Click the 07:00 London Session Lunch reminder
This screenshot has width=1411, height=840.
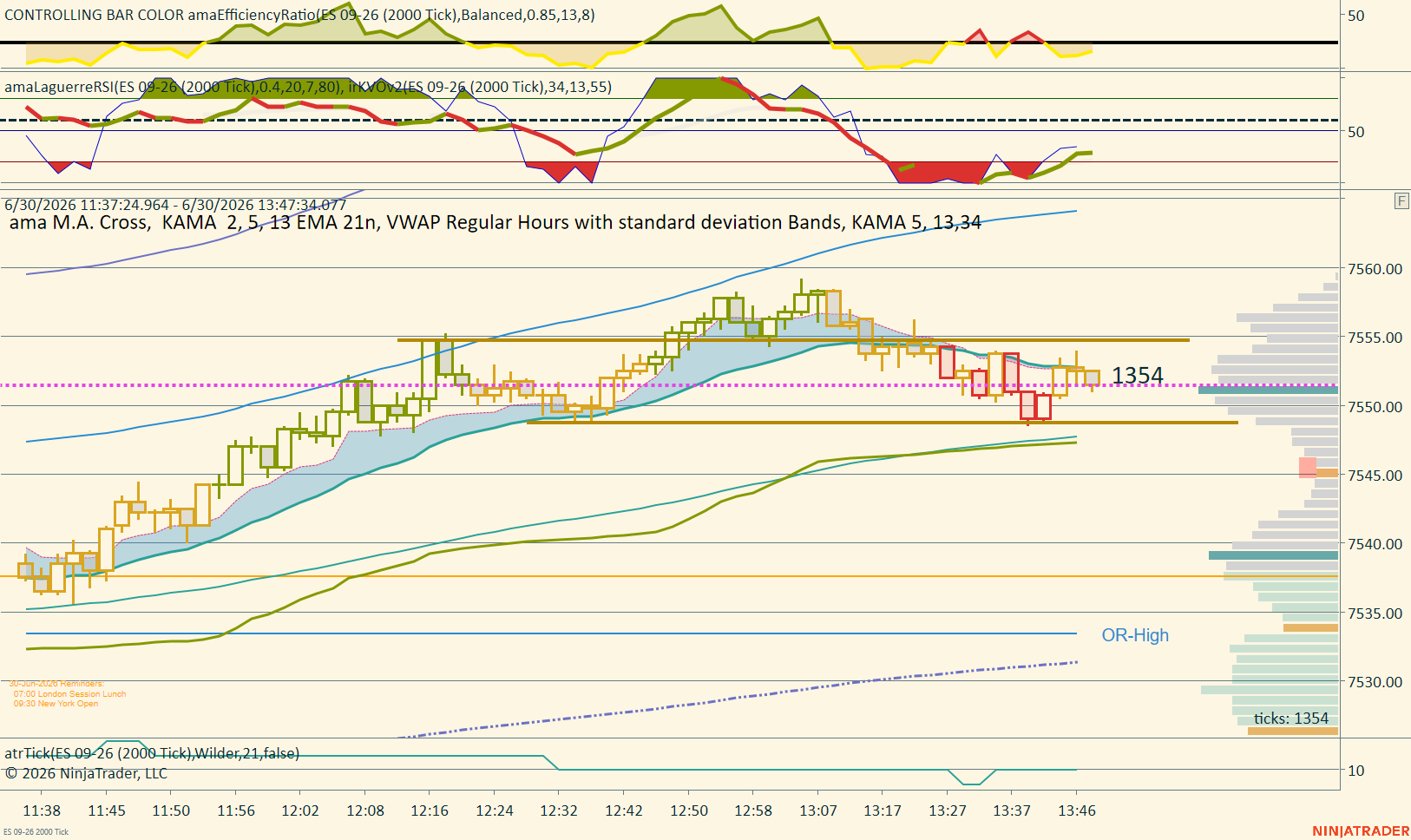(69, 694)
